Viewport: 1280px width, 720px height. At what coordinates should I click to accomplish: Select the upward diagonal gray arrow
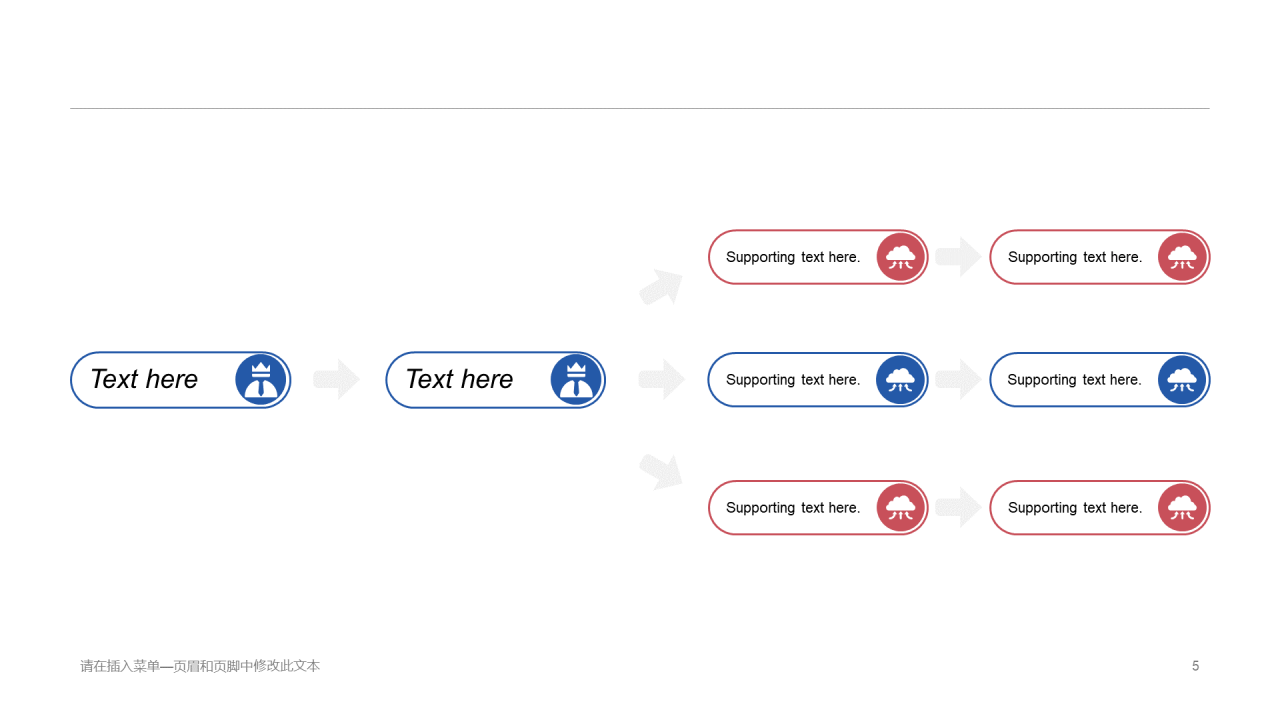click(x=661, y=287)
